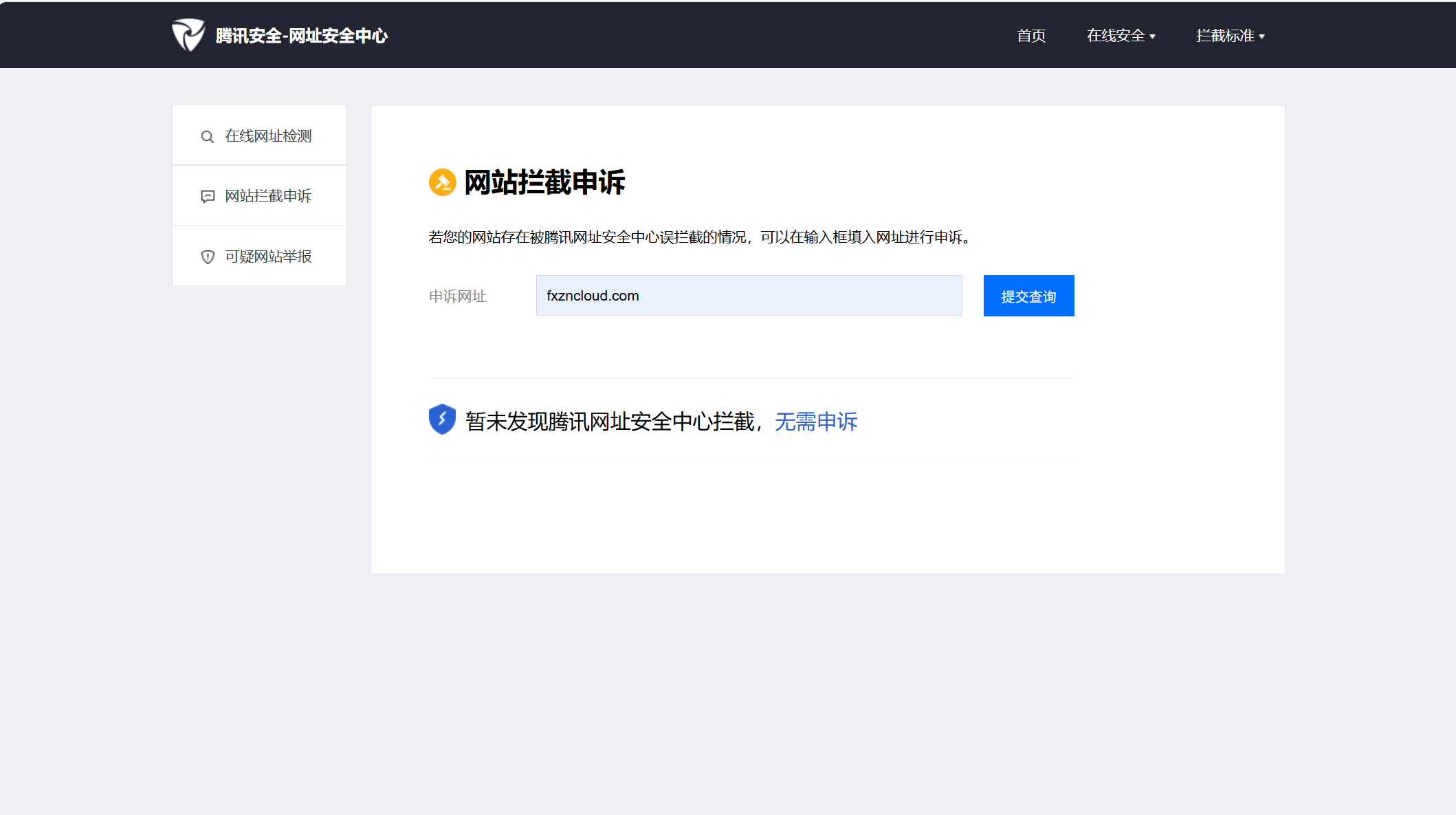Click the chat bubble icon beside 网站拦截申诉
Viewport: 1456px width, 815px height.
(x=208, y=197)
